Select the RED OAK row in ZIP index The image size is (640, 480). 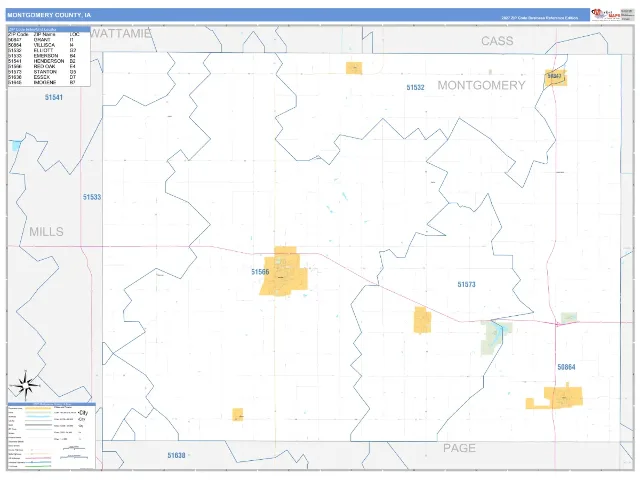[x=42, y=66]
